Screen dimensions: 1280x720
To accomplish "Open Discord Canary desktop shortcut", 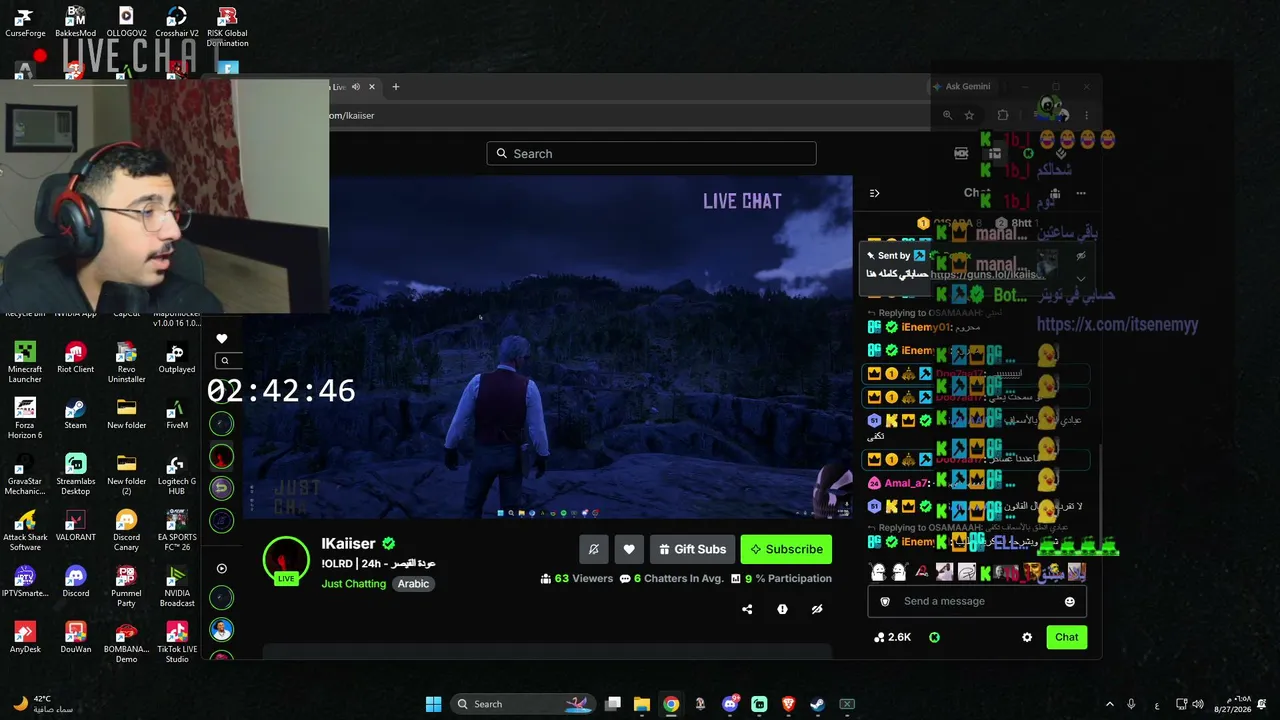I will (x=126, y=530).
